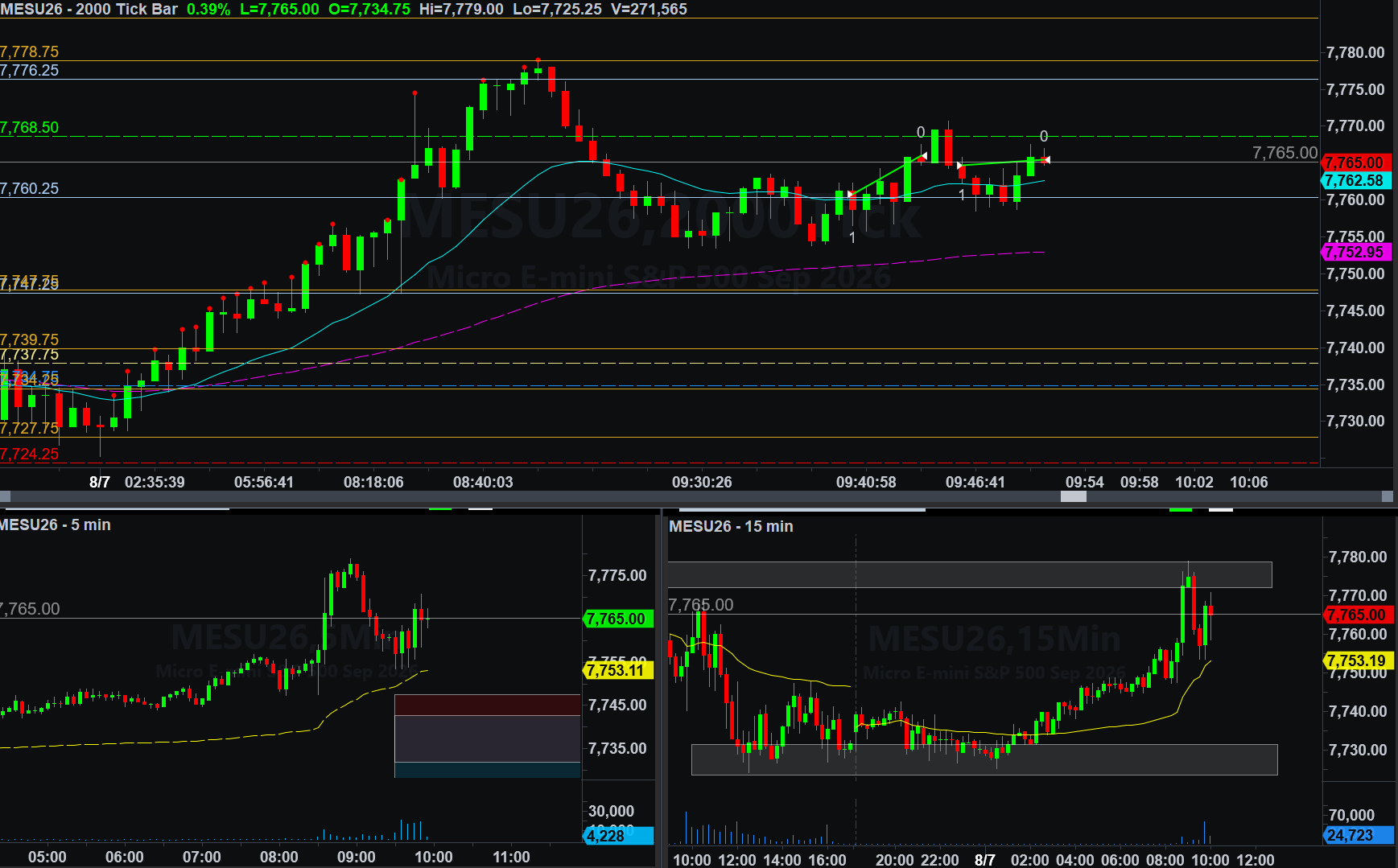Click the 09:30:26 time axis label
The width and height of the screenshot is (1398, 868).
pos(702,482)
